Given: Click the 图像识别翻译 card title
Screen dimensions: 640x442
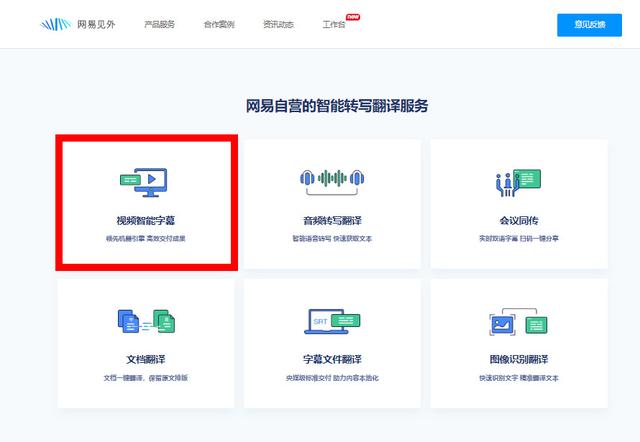Looking at the screenshot, I should pos(519,360).
